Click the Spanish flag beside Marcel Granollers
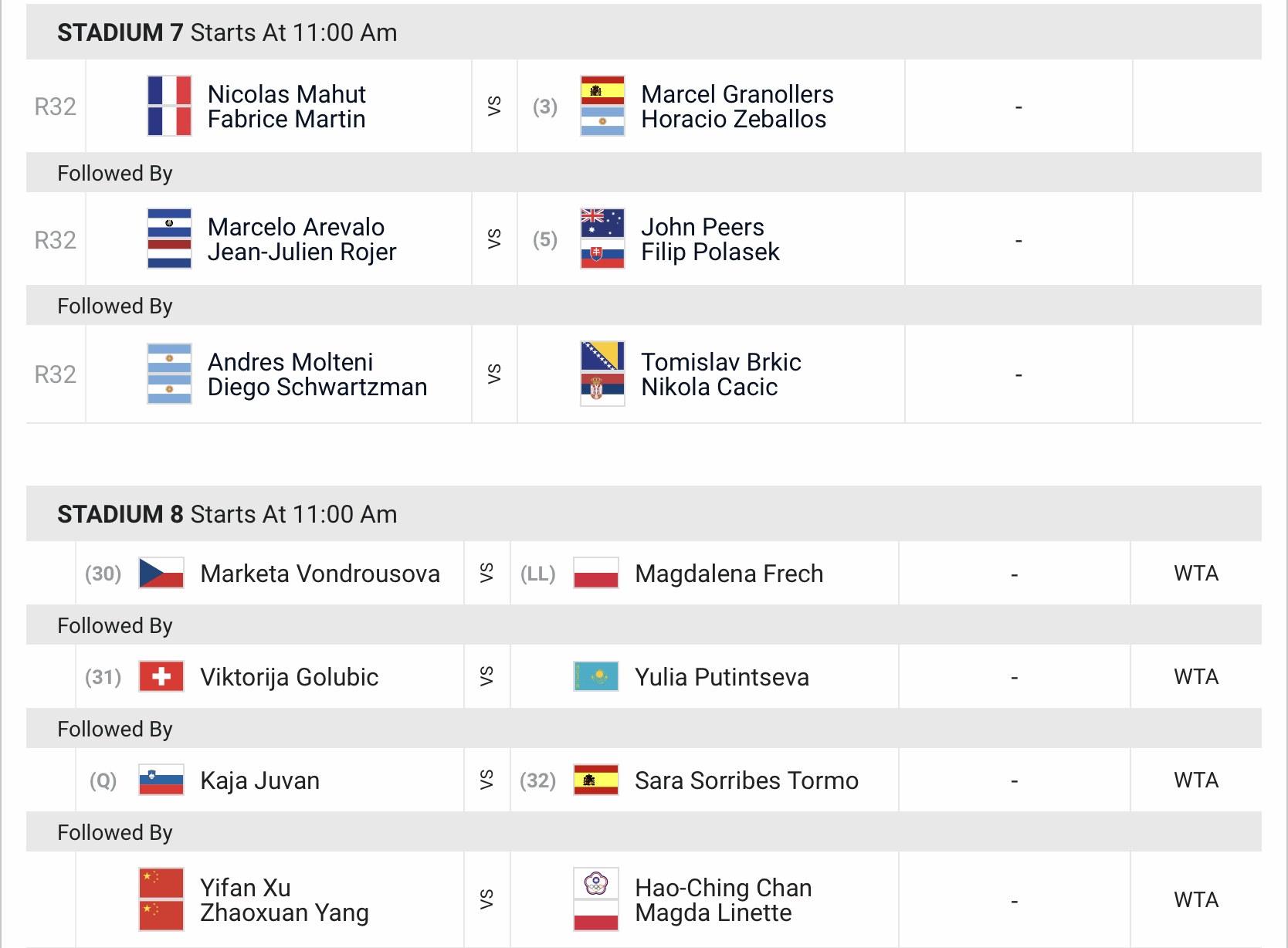The width and height of the screenshot is (1288, 948). coord(602,90)
